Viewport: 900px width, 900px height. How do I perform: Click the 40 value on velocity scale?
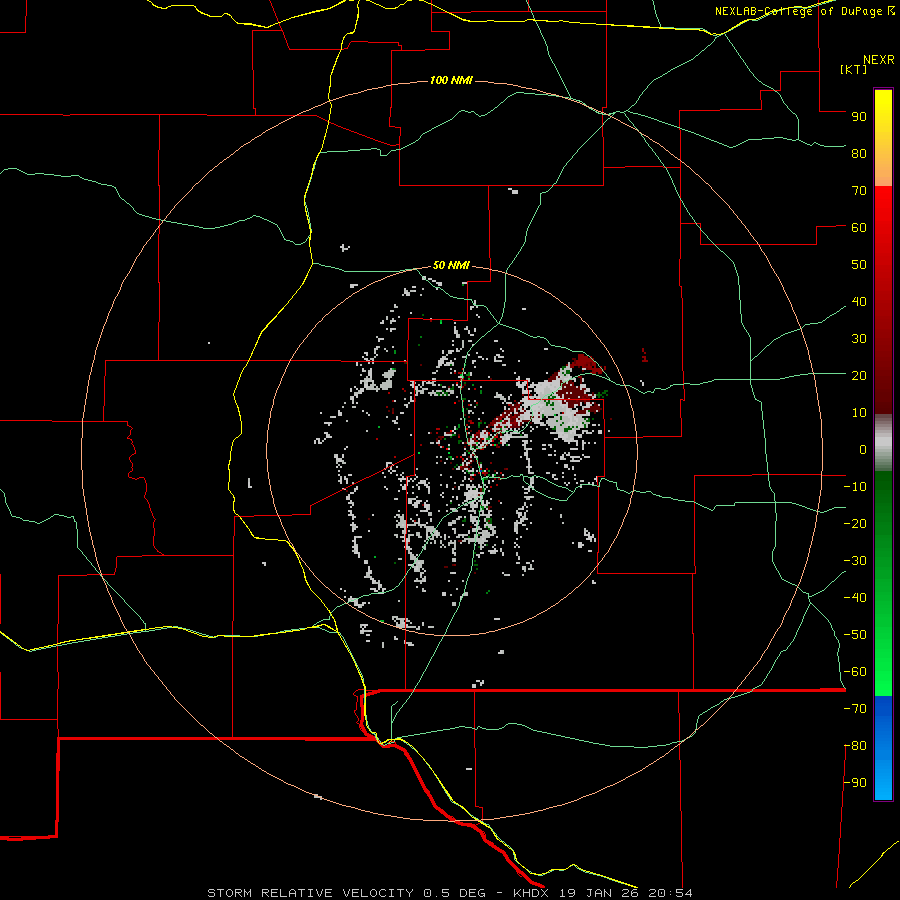859,301
